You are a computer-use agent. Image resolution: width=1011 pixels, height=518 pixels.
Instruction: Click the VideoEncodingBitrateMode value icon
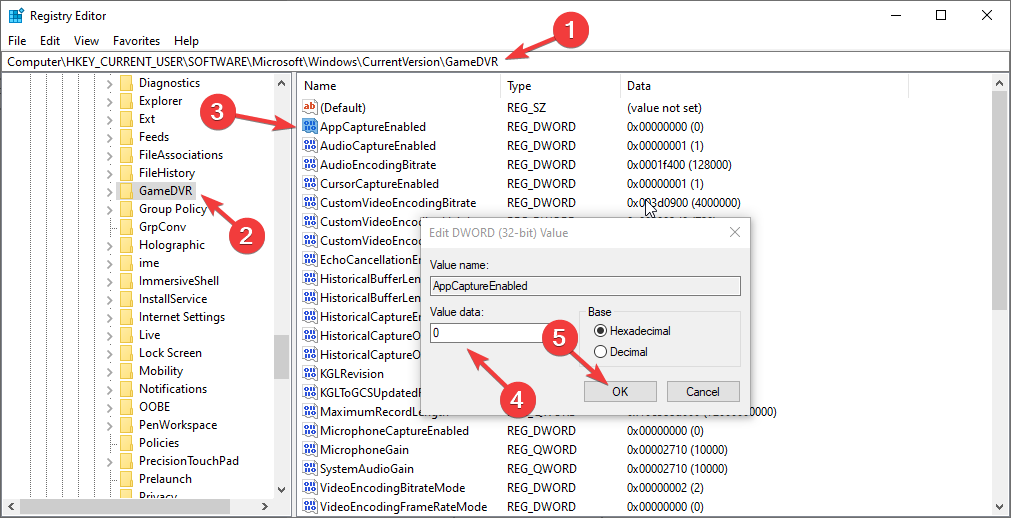point(310,488)
